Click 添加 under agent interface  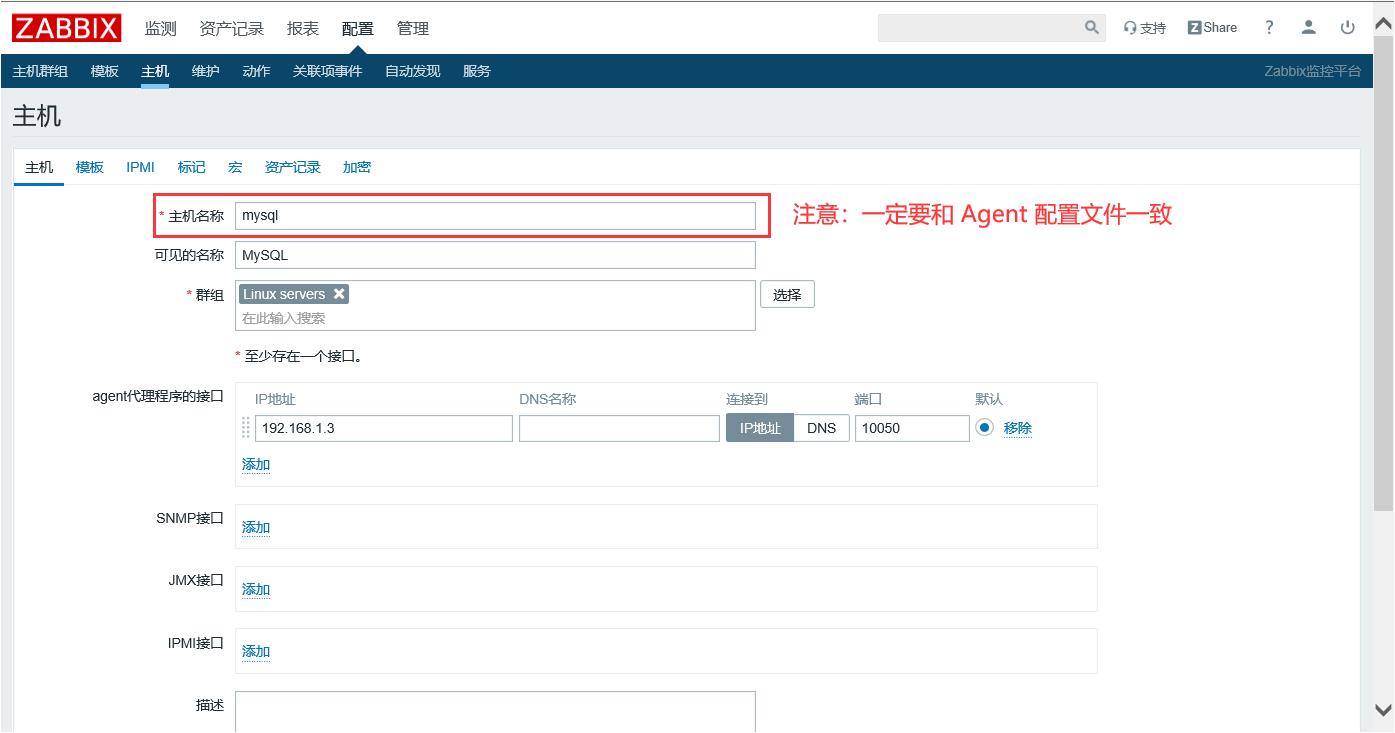[x=256, y=465]
